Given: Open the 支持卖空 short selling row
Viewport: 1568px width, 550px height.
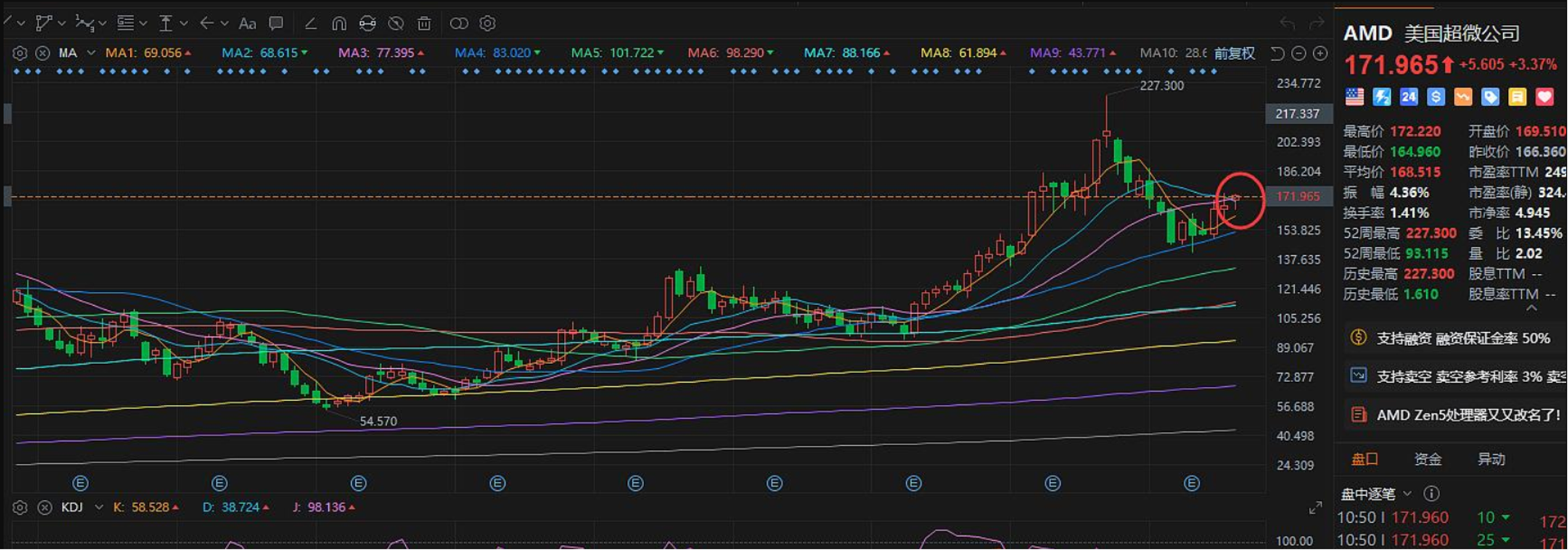Looking at the screenshot, I should [x=1455, y=377].
